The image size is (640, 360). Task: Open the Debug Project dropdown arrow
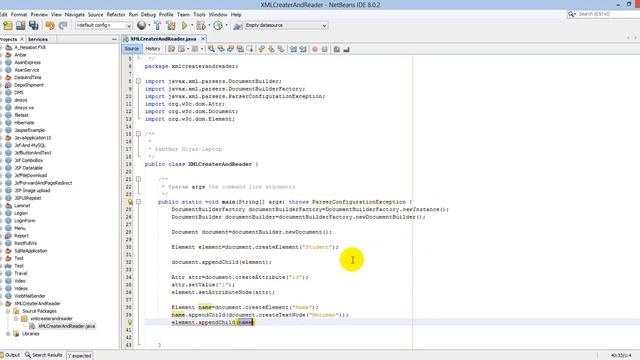pos(209,26)
